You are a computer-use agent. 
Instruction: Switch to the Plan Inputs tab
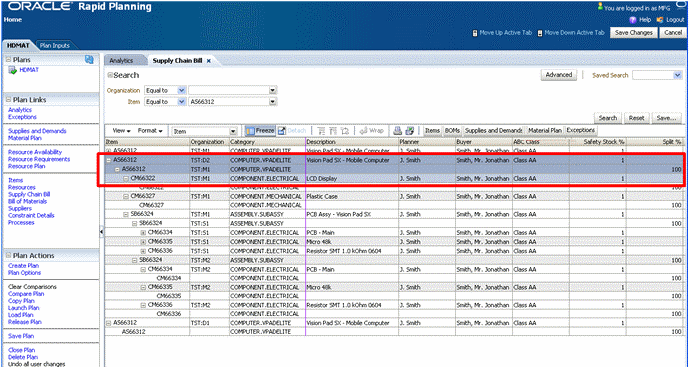click(55, 45)
